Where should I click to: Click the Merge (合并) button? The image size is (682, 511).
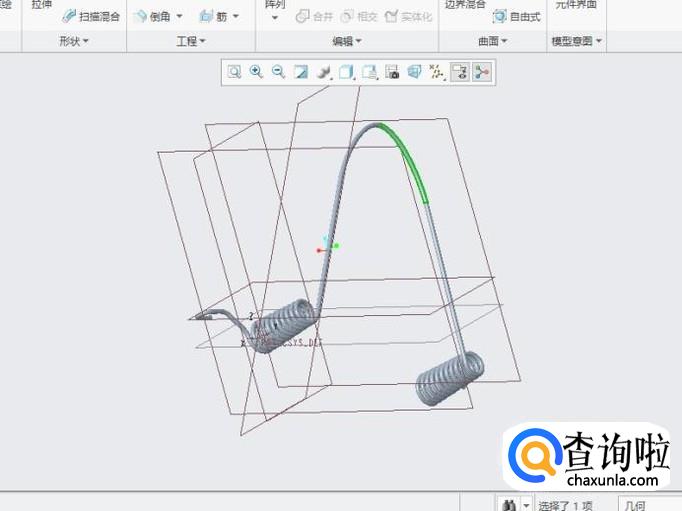[x=314, y=17]
